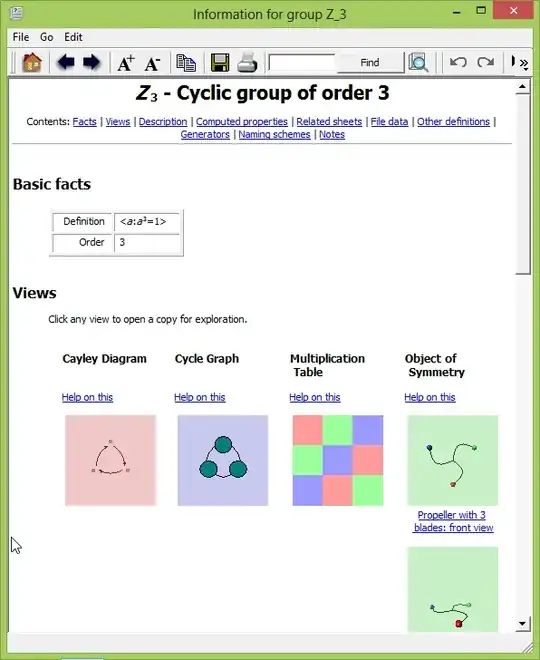The image size is (540, 660).
Task: Open the Edit menu
Action: click(73, 37)
